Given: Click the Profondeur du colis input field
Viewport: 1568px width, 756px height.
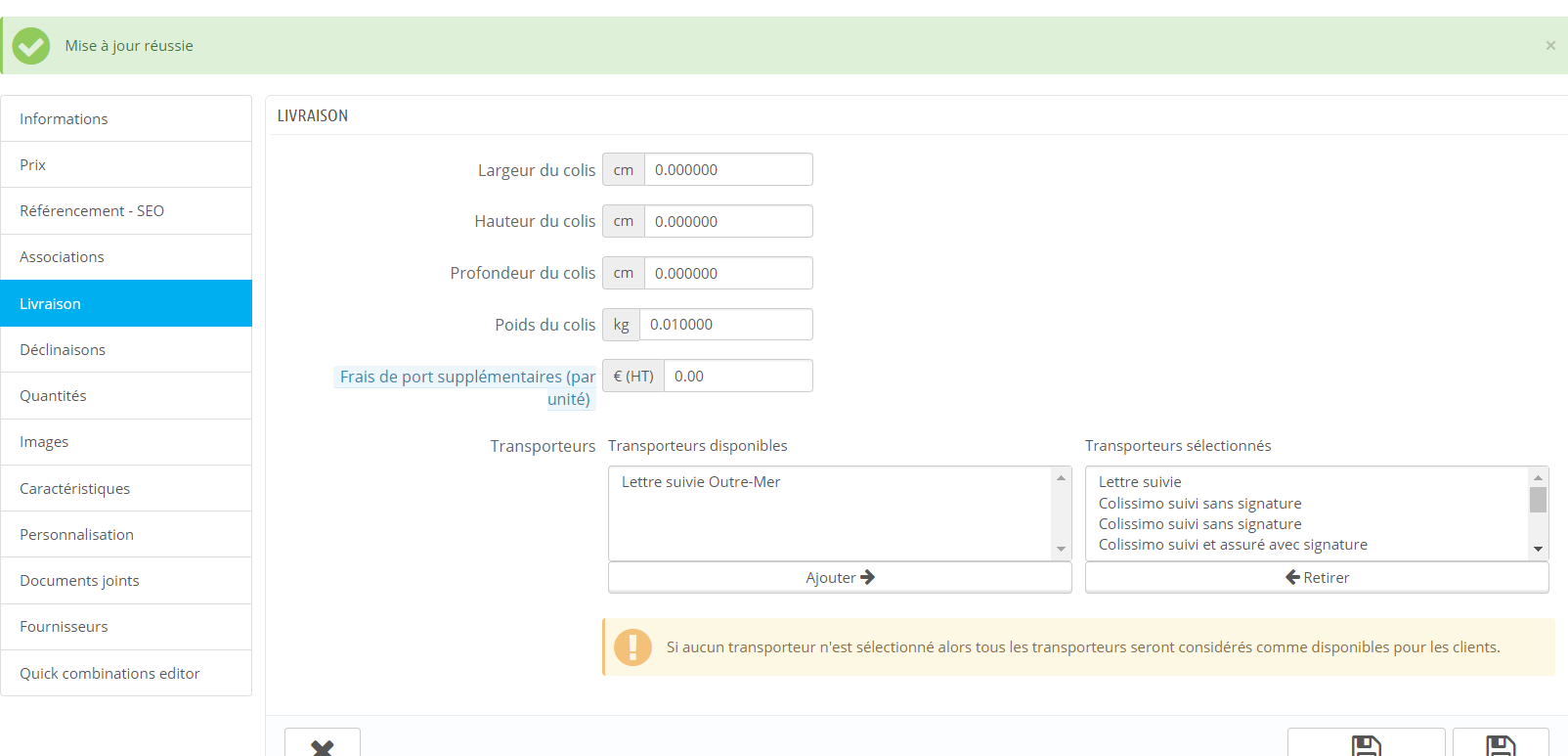Looking at the screenshot, I should coord(728,273).
